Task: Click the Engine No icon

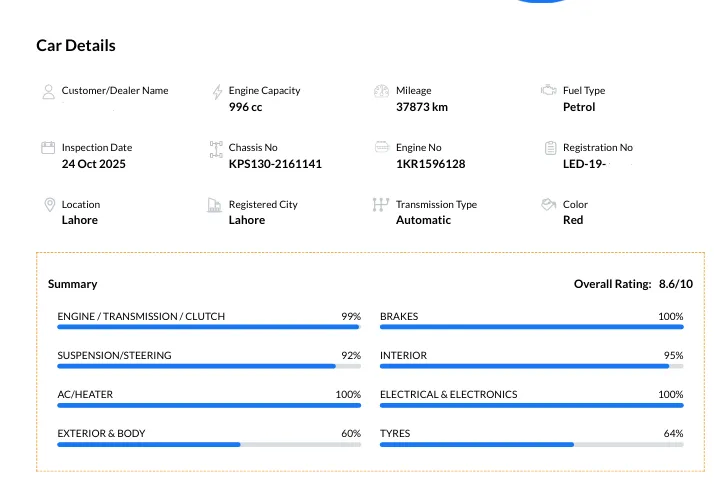Action: pos(381,148)
